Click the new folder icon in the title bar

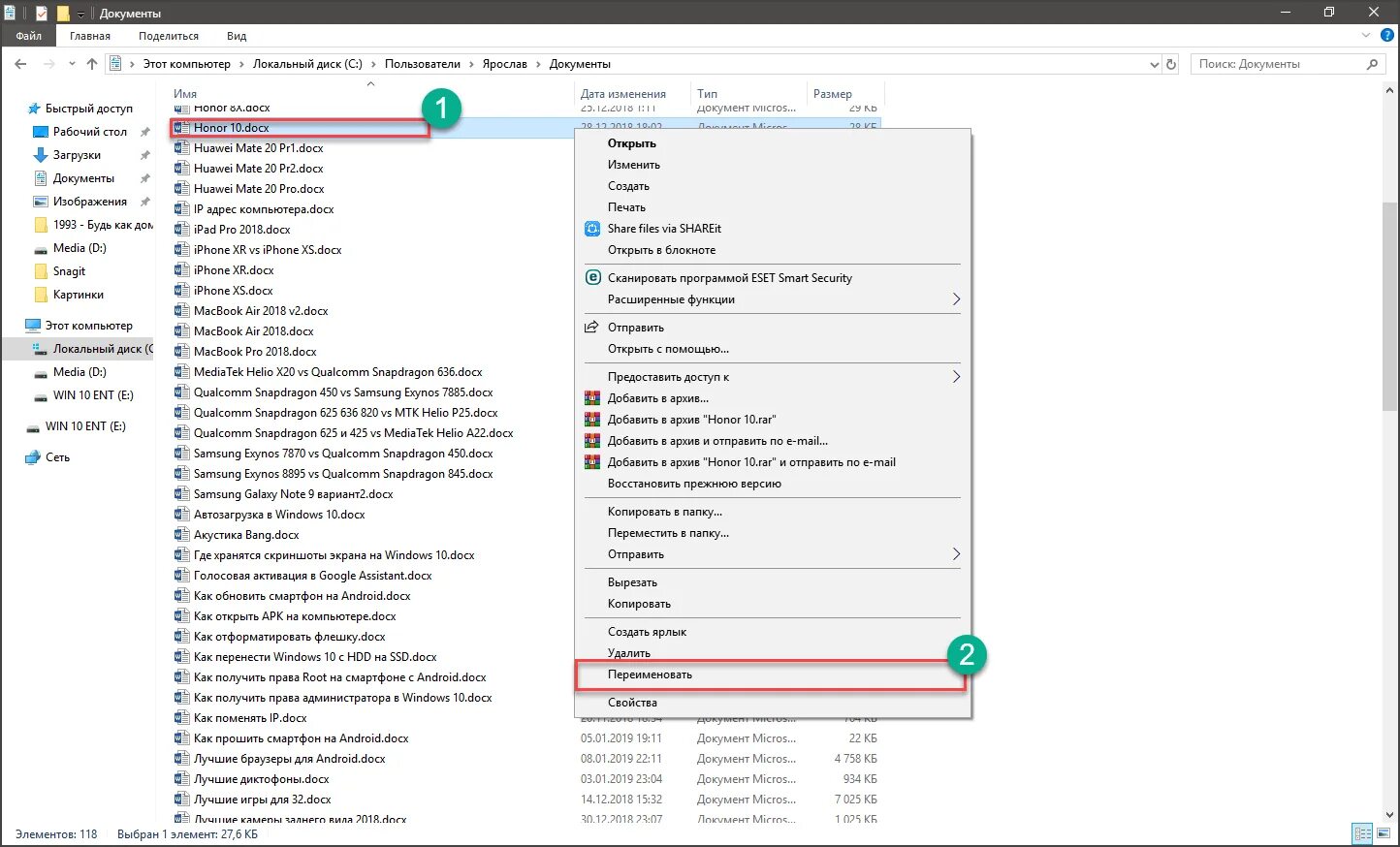[x=63, y=14]
